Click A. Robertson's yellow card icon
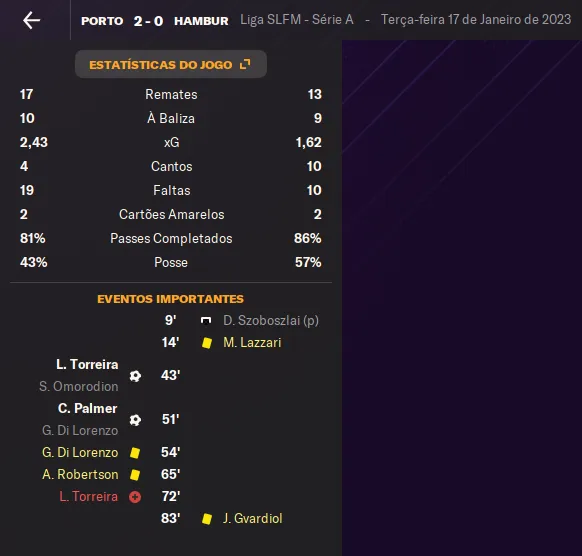This screenshot has height=556, width=582. tap(135, 475)
